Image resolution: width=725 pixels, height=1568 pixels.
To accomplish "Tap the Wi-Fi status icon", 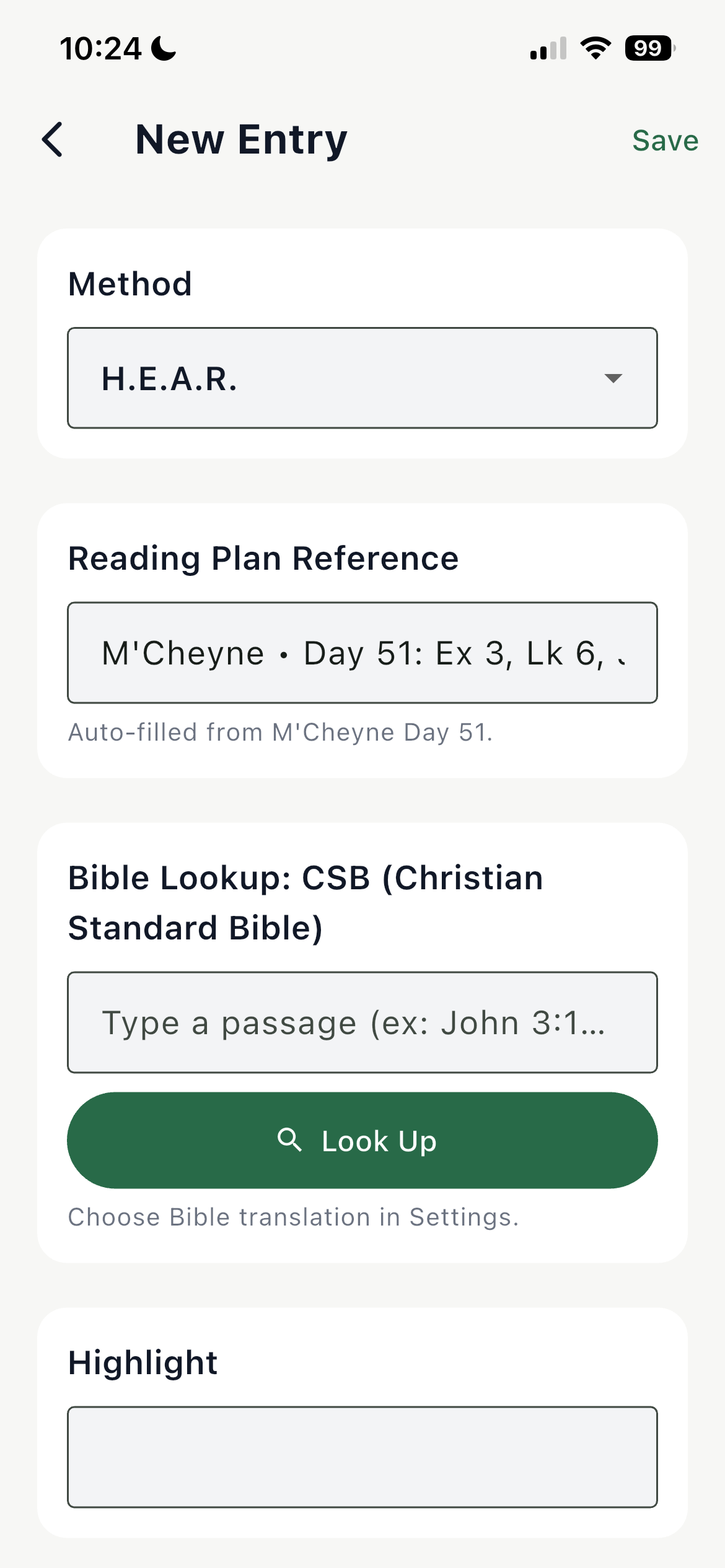I will pos(595,48).
